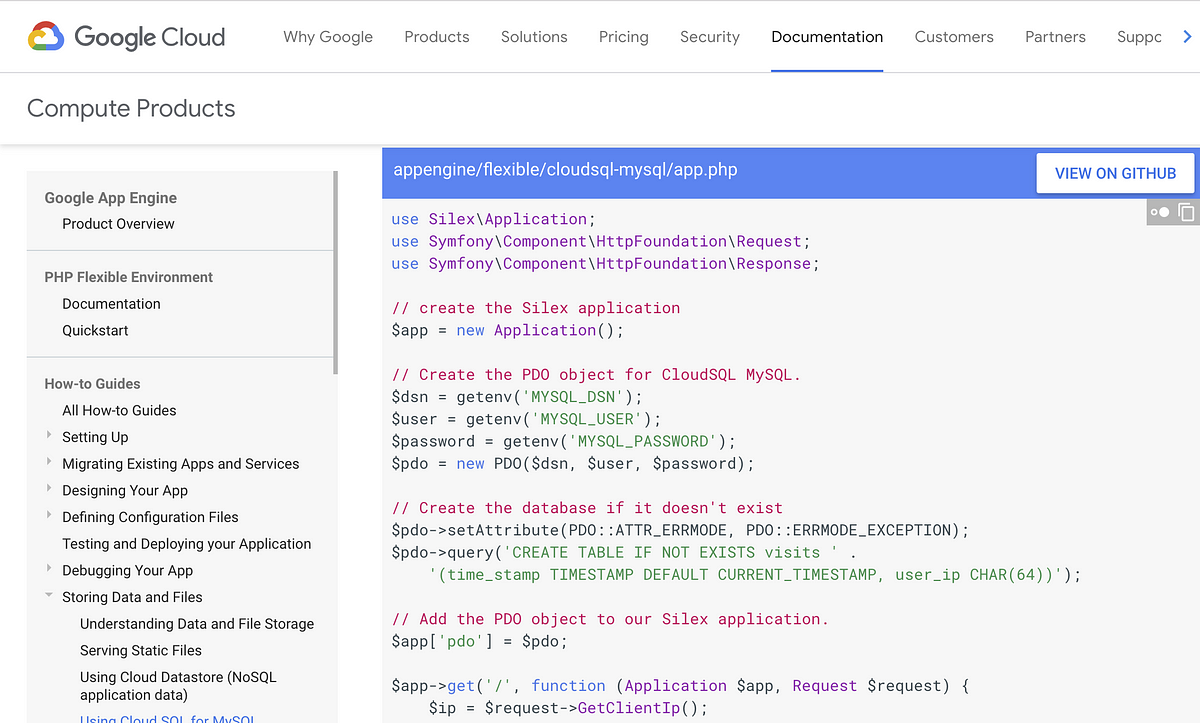Click the line '$app = new Application();'
The width and height of the screenshot is (1200, 723).
click(507, 330)
